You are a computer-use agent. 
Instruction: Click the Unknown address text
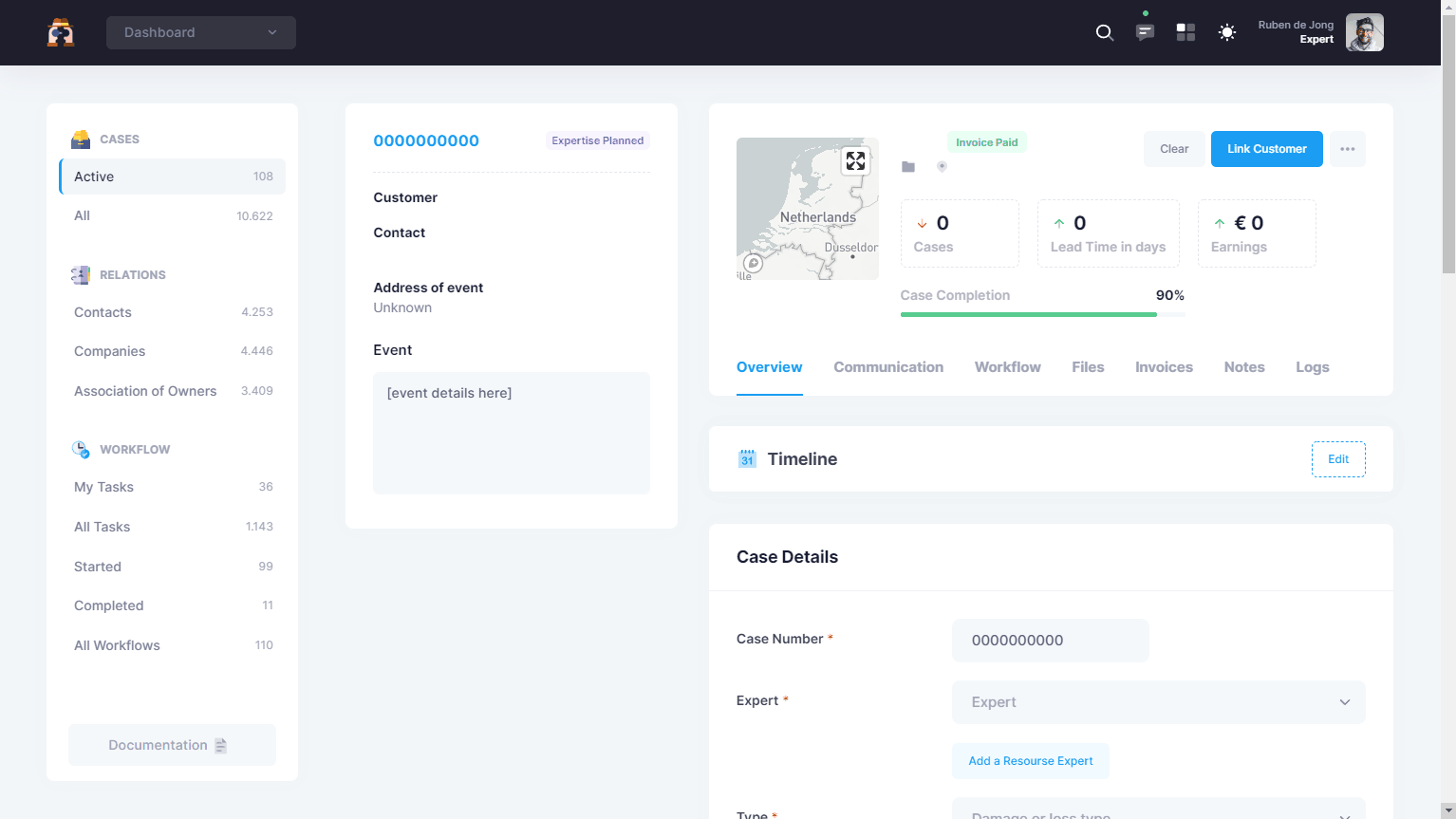click(402, 307)
